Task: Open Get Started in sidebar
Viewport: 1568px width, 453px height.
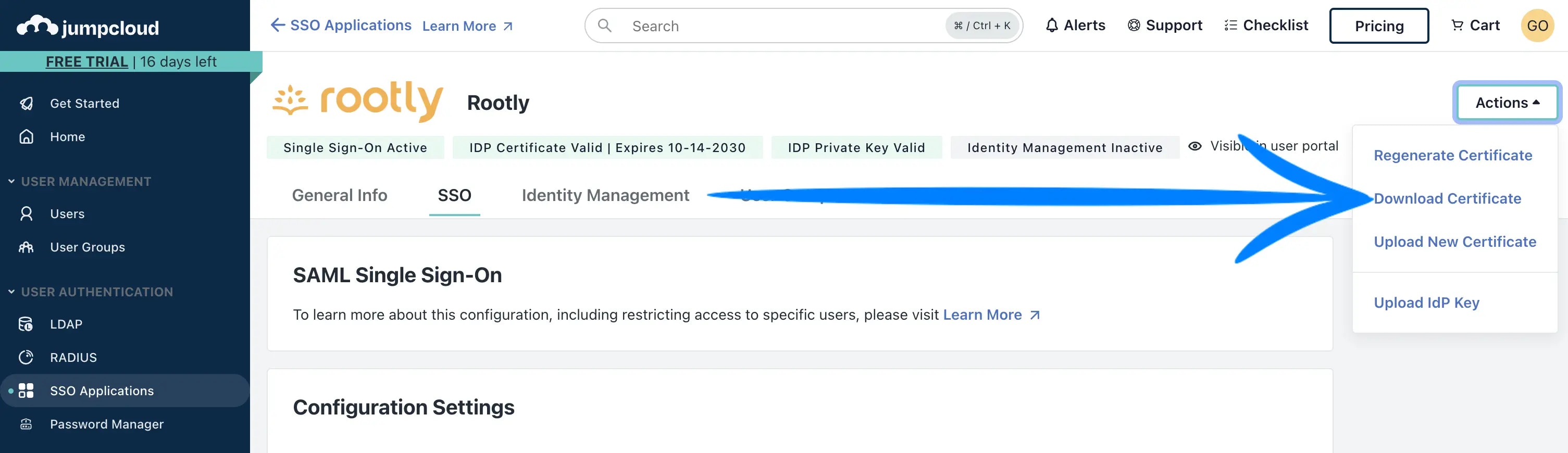Action: point(84,104)
